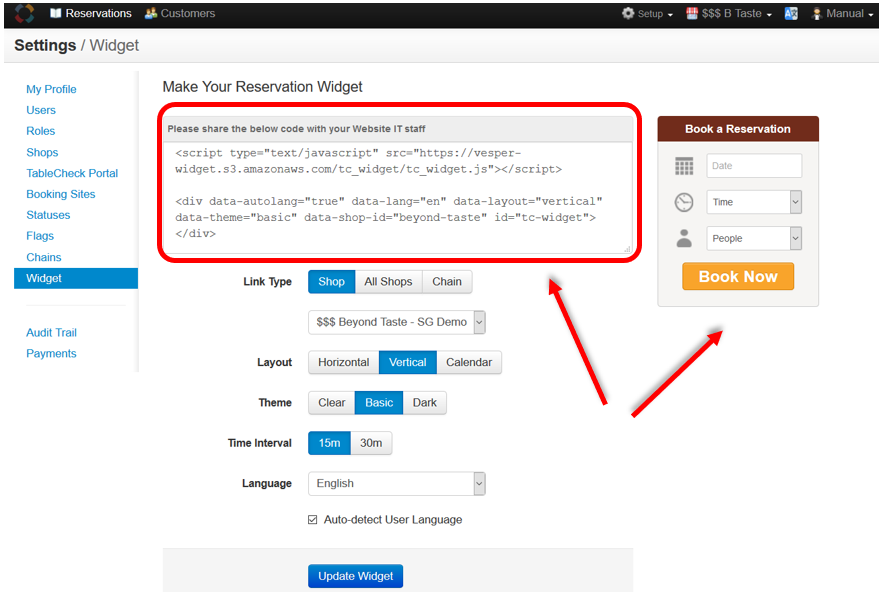884x592 pixels.
Task: Click the TableCheck logo icon
Action: click(24, 13)
